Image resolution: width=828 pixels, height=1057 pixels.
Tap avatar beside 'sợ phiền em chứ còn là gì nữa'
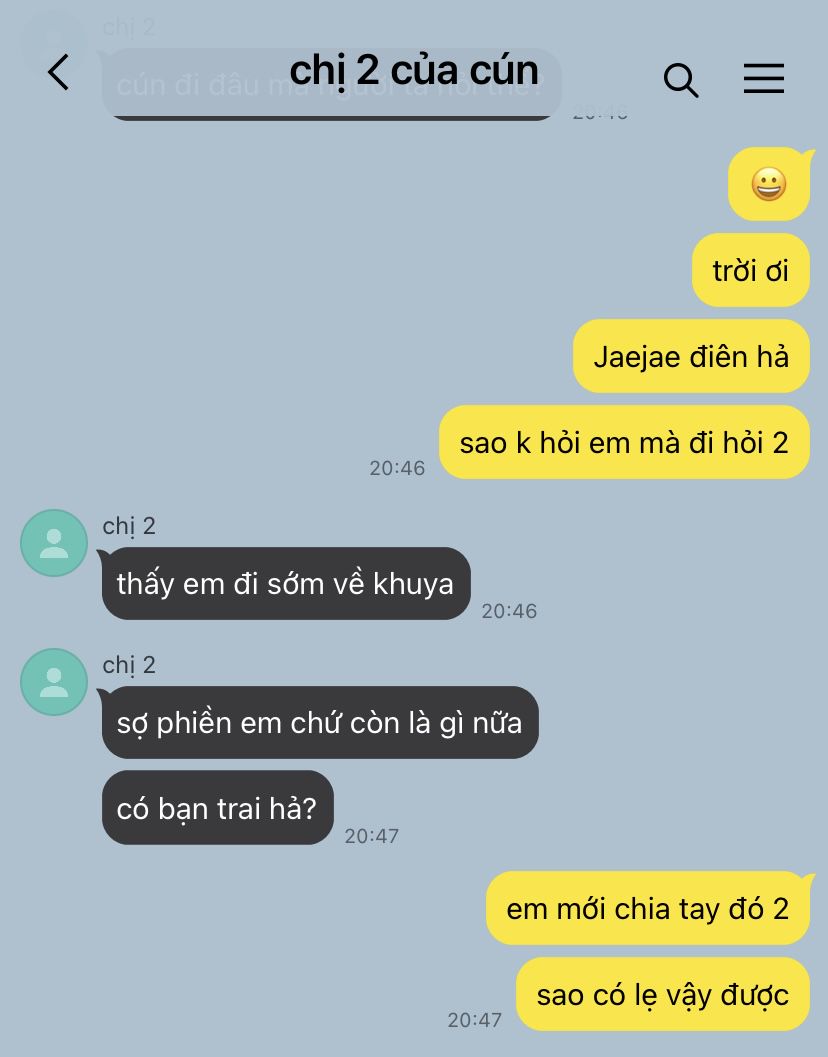tap(54, 682)
